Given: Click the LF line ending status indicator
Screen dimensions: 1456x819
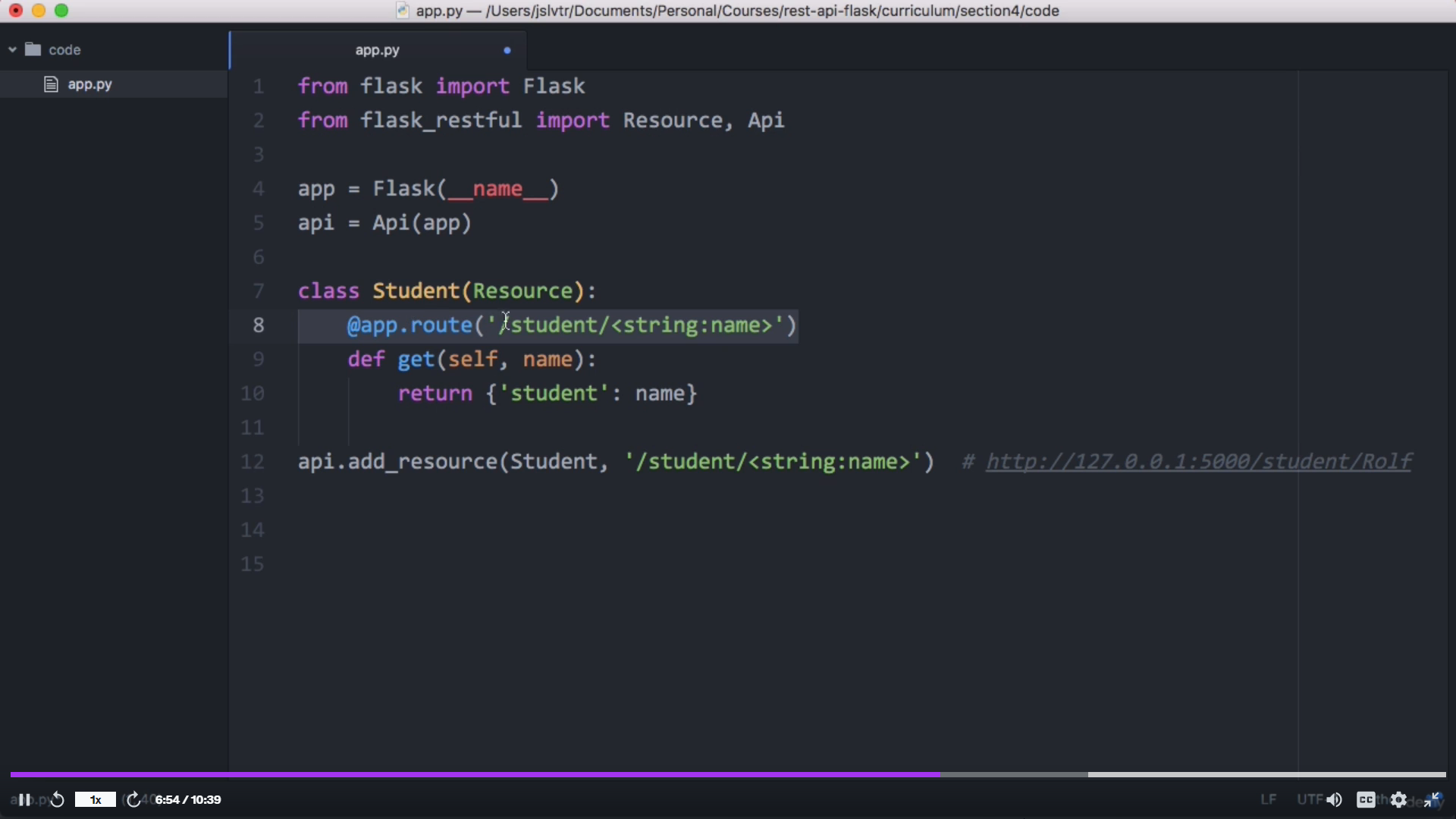Looking at the screenshot, I should [x=1268, y=799].
